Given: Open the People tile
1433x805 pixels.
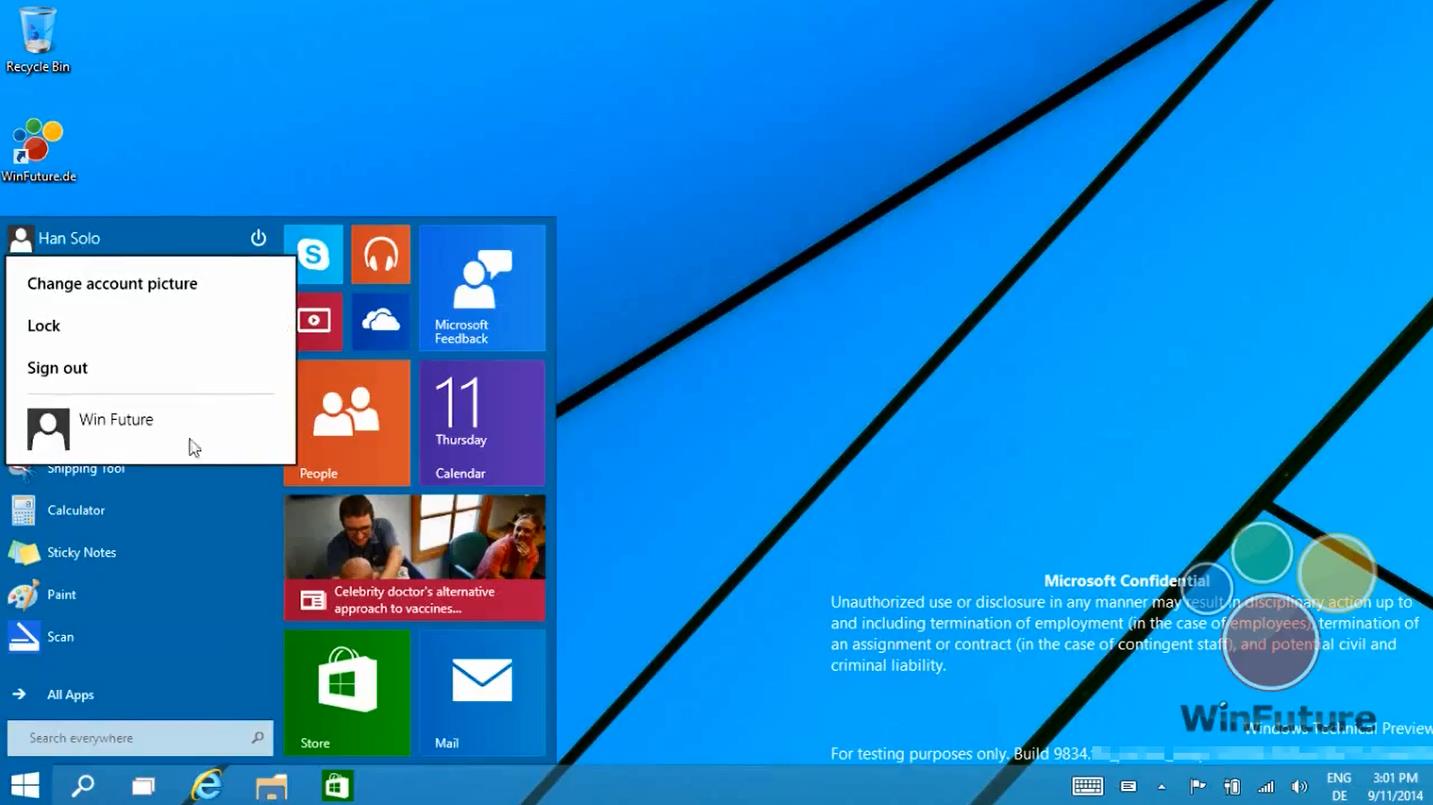Looking at the screenshot, I should [347, 423].
